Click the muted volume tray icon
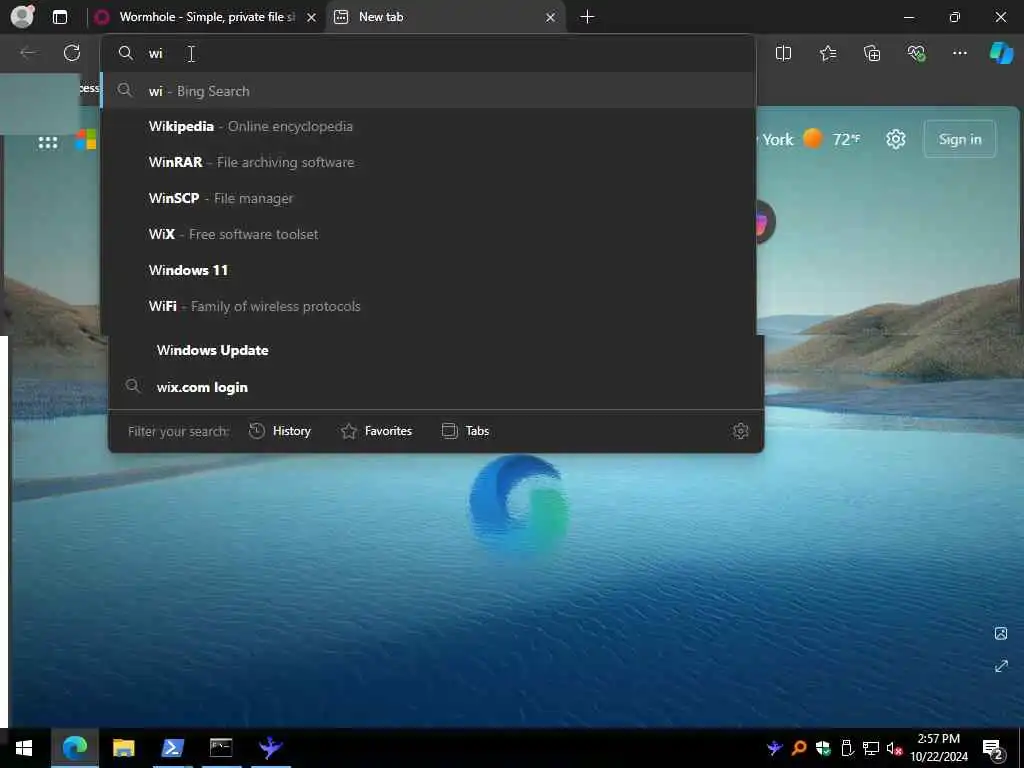 pos(894,748)
